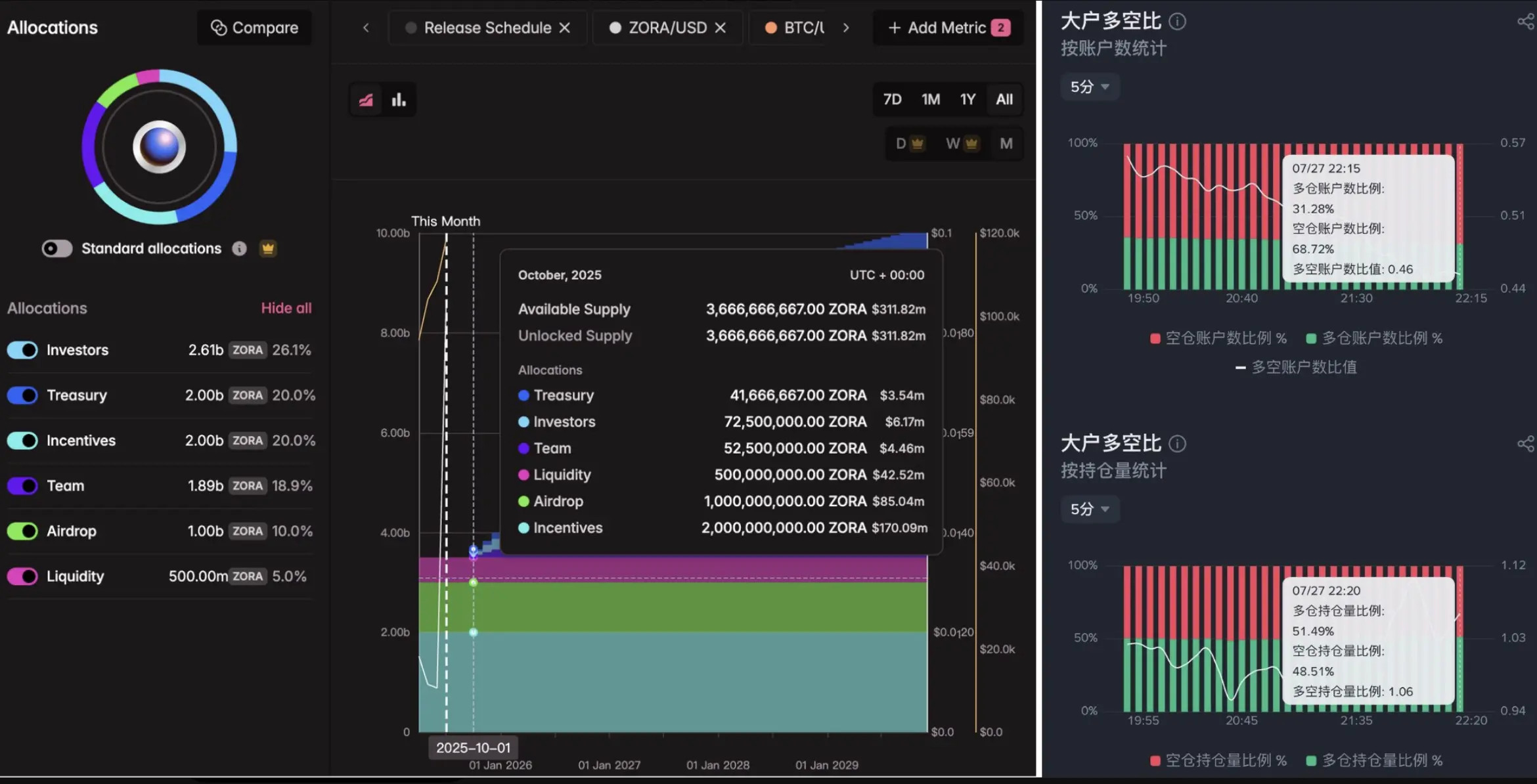Click the Hide all link
The image size is (1537, 784).
point(286,308)
